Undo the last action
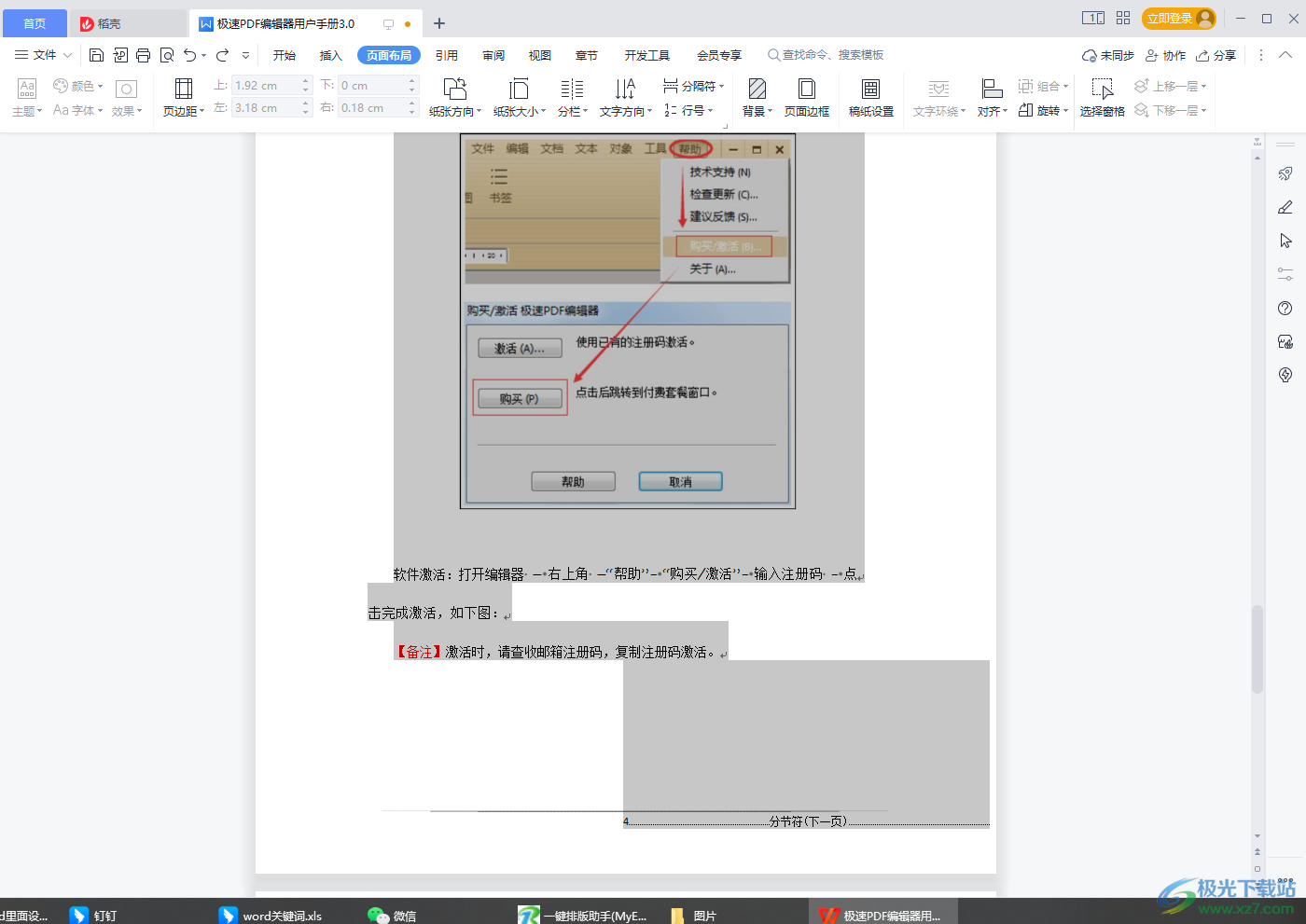The width and height of the screenshot is (1306, 924). click(x=190, y=55)
